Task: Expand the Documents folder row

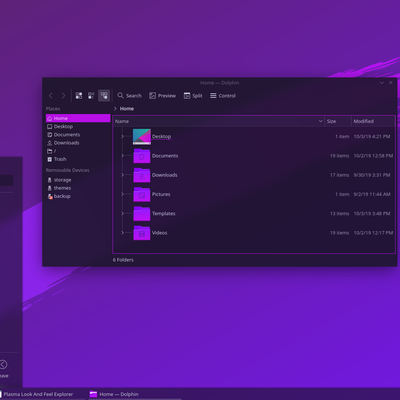Action: tap(122, 156)
